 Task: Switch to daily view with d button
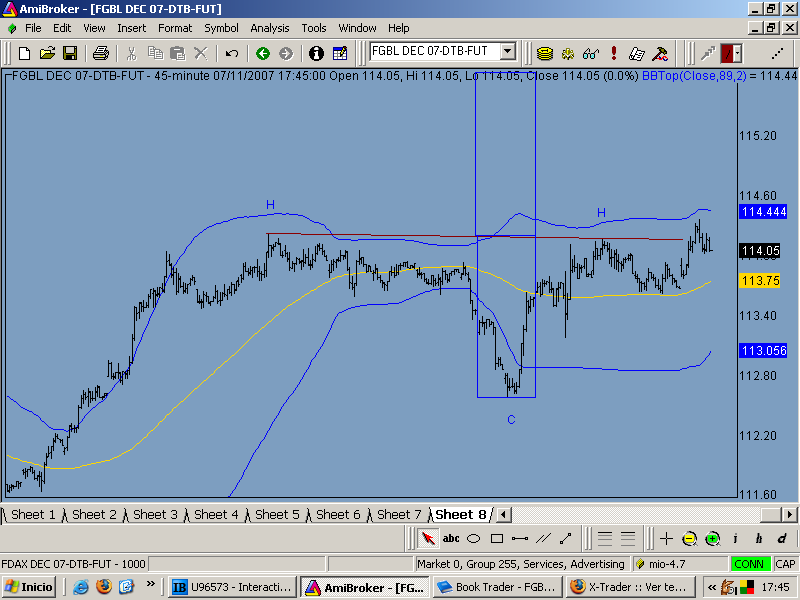click(782, 538)
